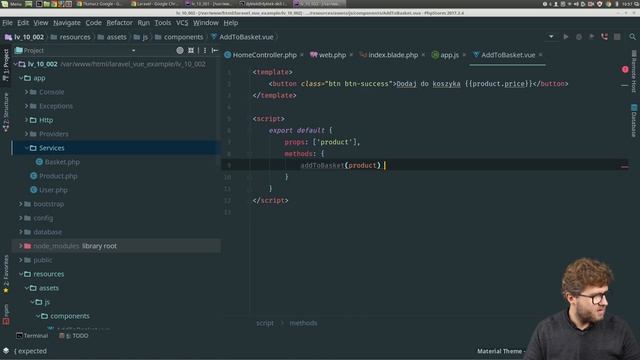Viewport: 640px width, 360px height.
Task: Open the Tools menu
Action: coord(162,23)
